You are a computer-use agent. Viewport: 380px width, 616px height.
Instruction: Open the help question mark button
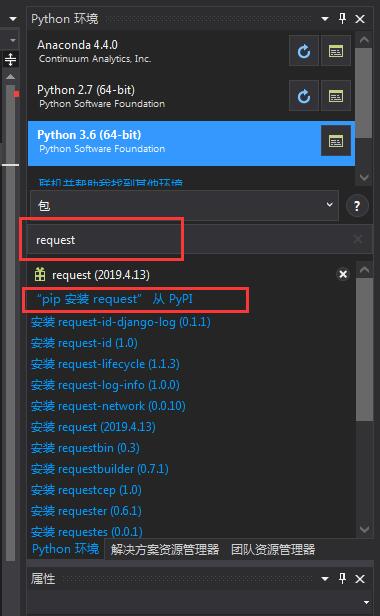coord(357,206)
